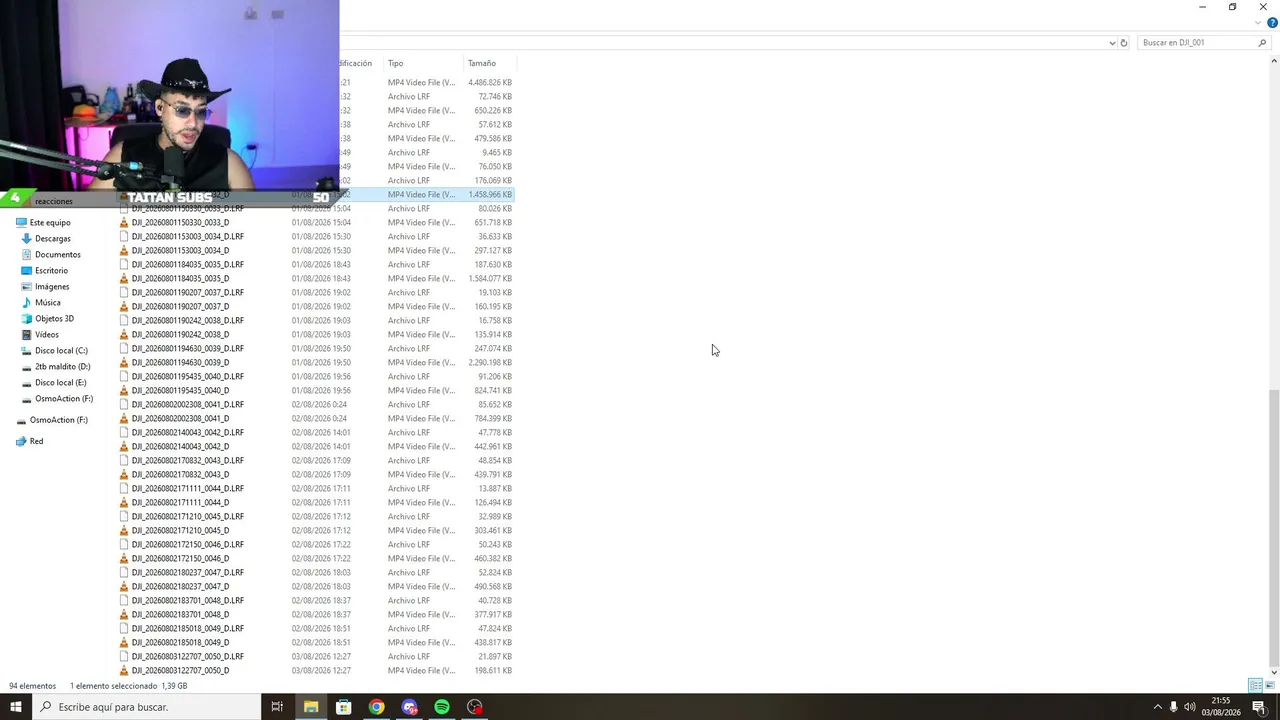The width and height of the screenshot is (1280, 720).
Task: Open Objetos 3D in the navigation pane
Action: 55,319
